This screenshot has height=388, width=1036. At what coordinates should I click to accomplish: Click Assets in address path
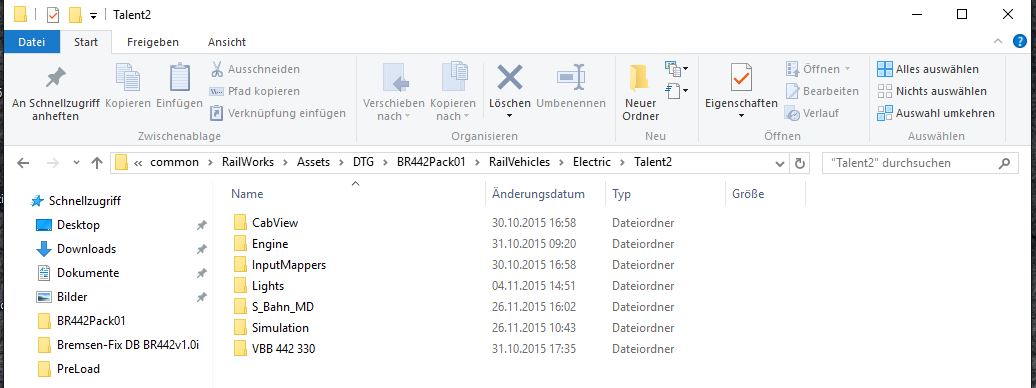click(x=313, y=162)
